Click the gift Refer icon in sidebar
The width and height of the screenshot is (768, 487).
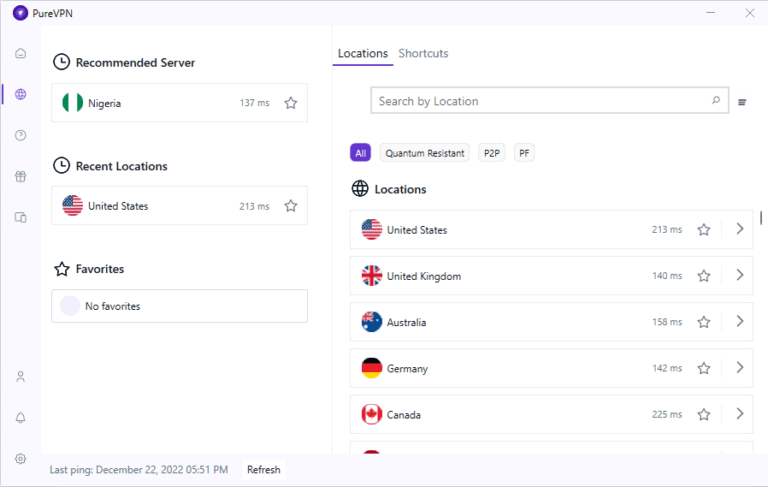[x=20, y=176]
